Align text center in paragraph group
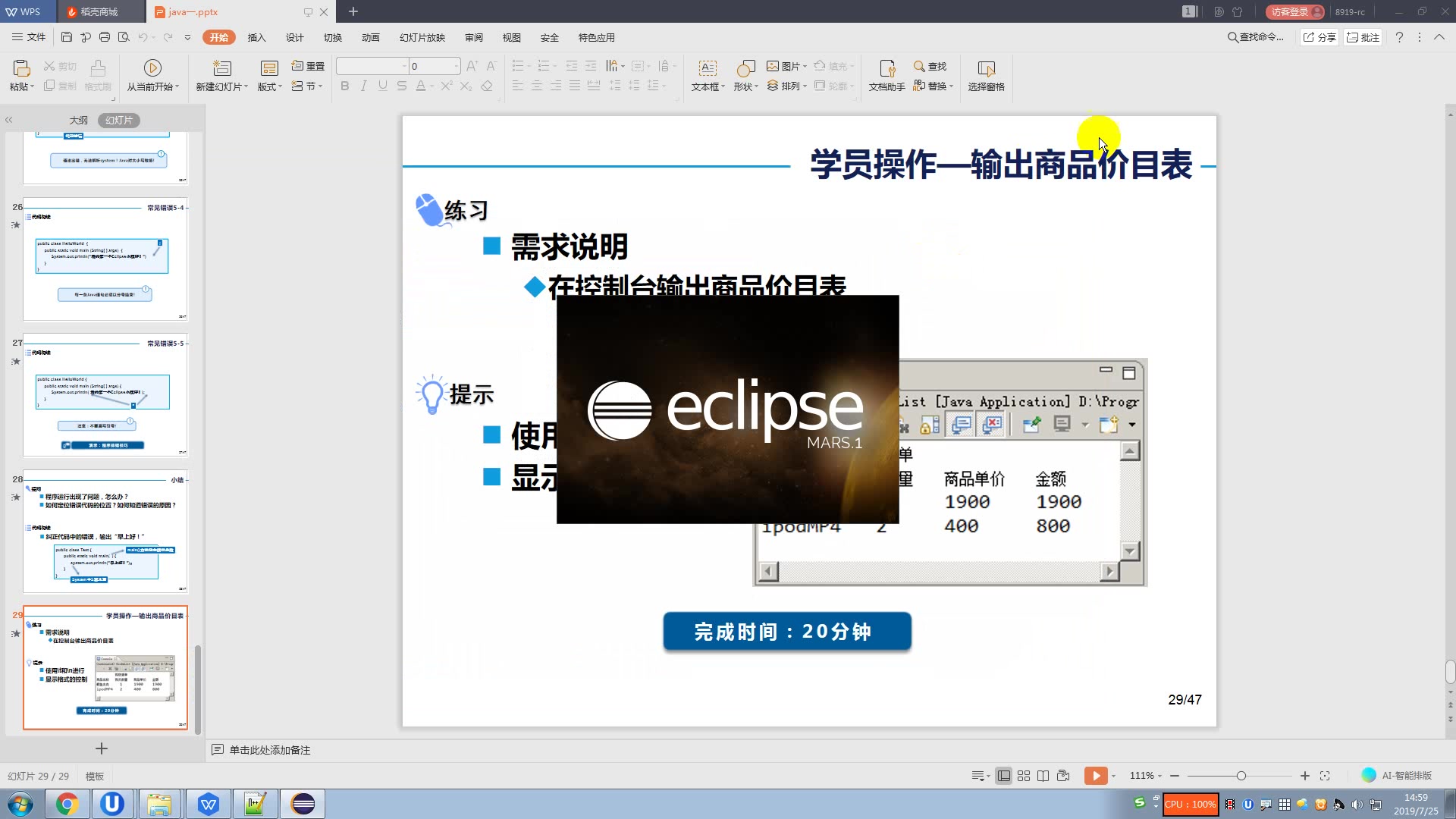The height and width of the screenshot is (819, 1456). point(537,86)
